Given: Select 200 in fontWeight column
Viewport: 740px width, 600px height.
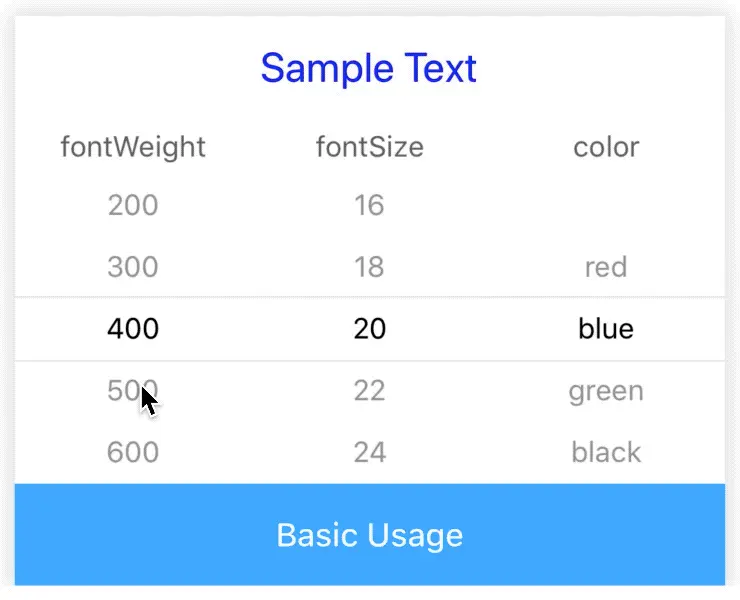Looking at the screenshot, I should tap(133, 206).
